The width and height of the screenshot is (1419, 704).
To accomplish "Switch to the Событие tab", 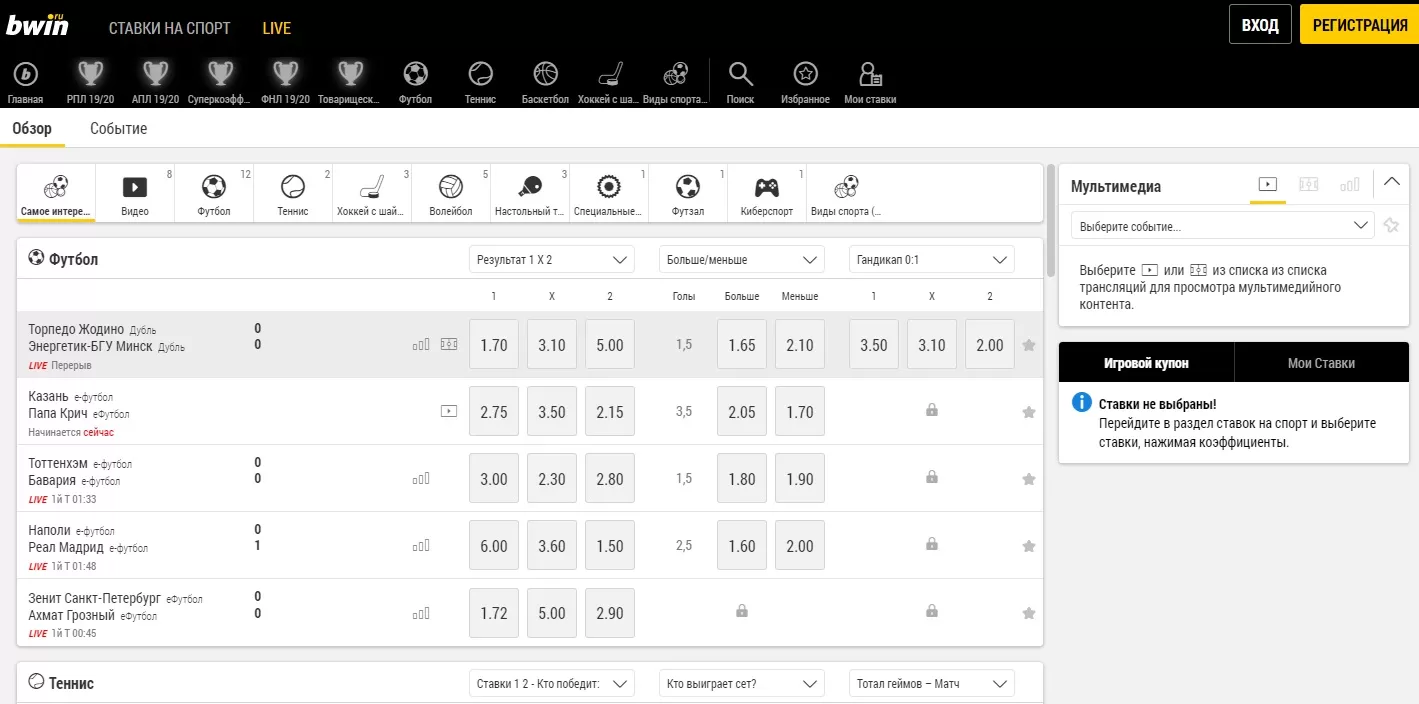I will (x=118, y=129).
